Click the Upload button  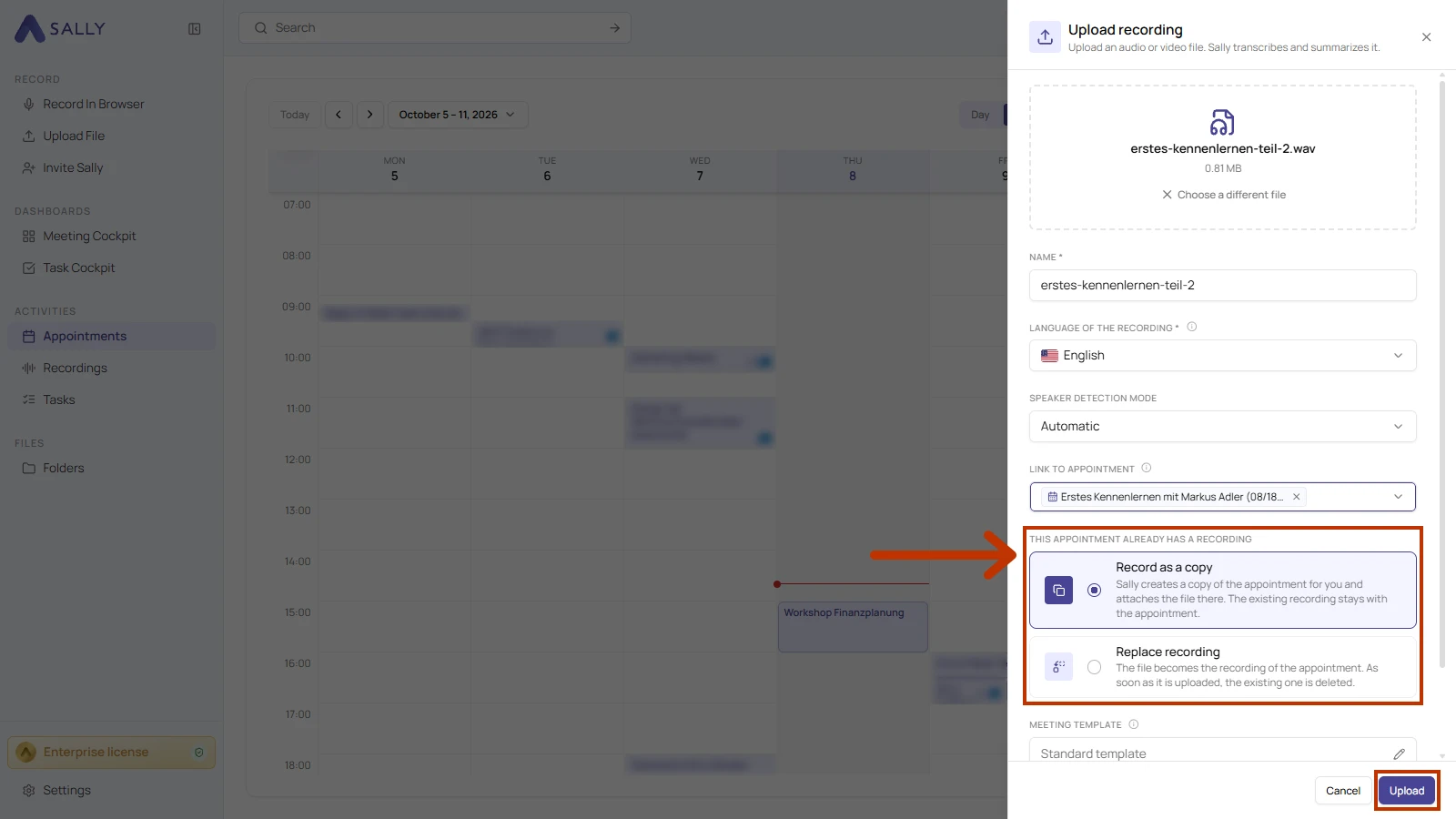[1407, 791]
